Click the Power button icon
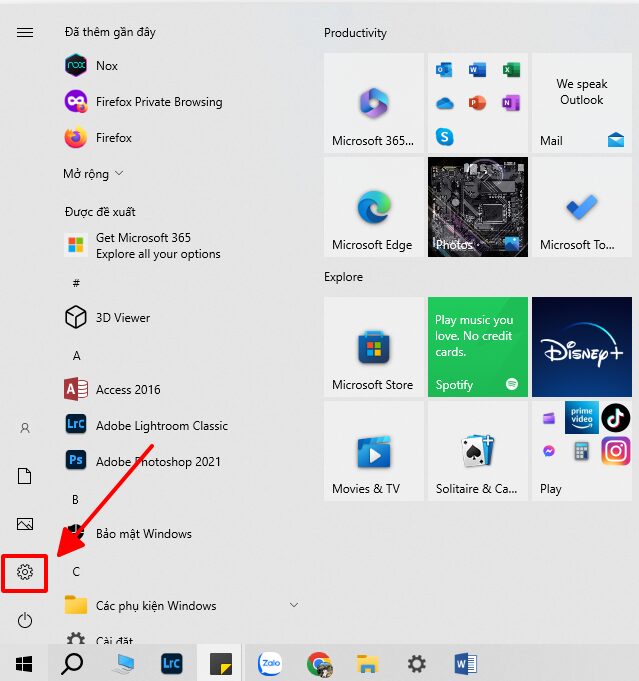 point(25,621)
